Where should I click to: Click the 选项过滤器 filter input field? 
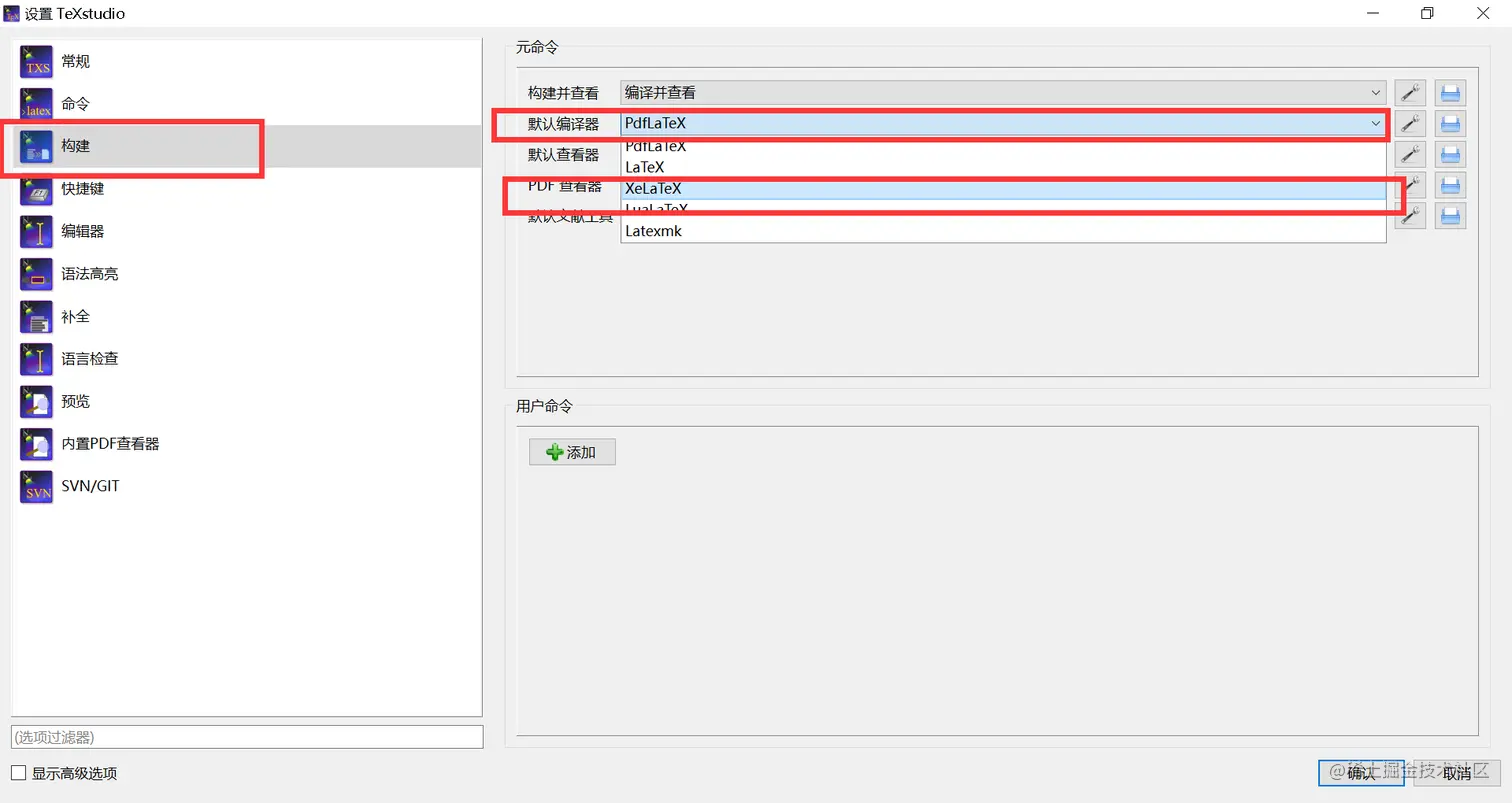[x=247, y=737]
